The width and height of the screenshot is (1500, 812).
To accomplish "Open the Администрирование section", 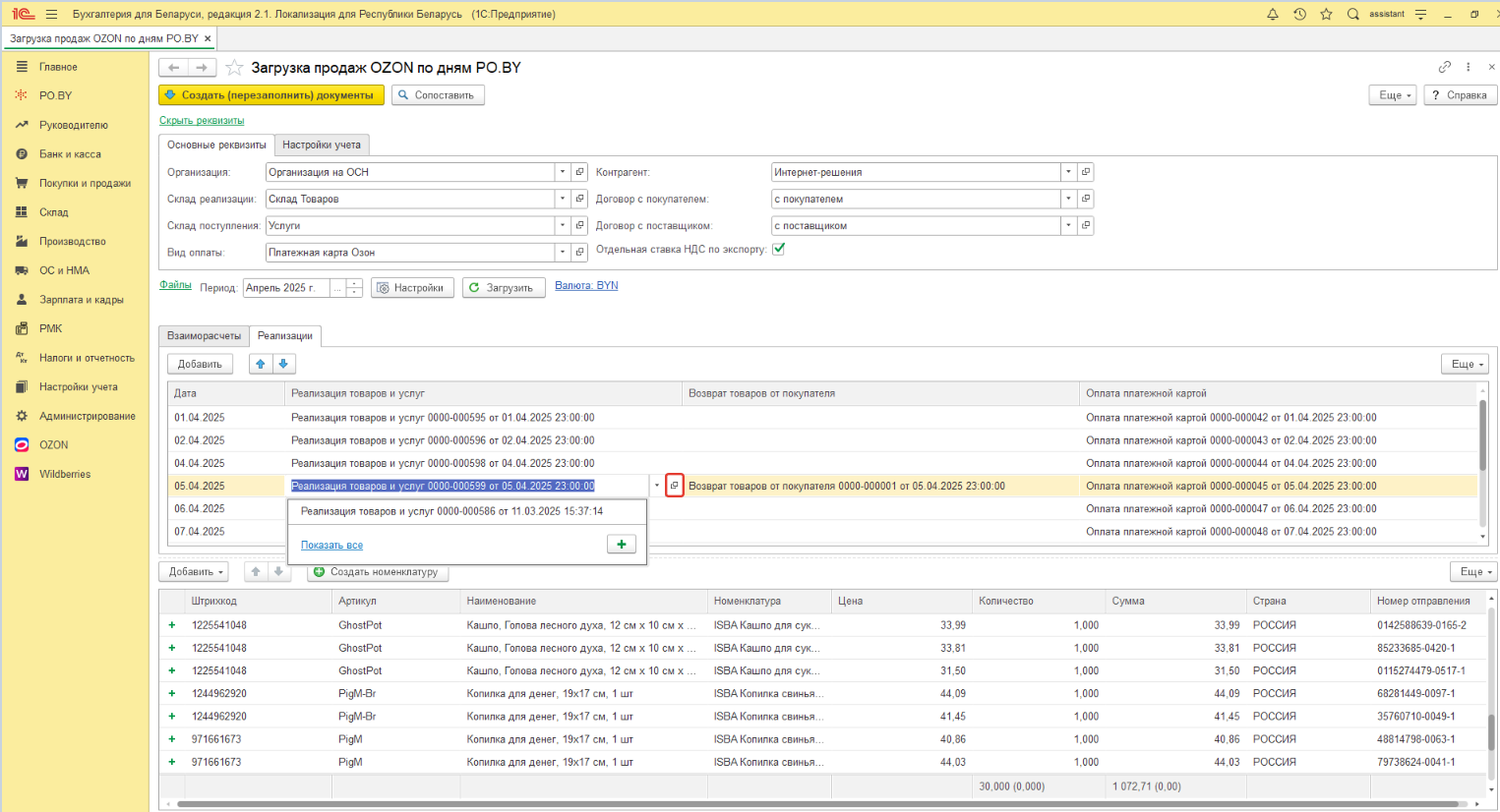I will 88,416.
